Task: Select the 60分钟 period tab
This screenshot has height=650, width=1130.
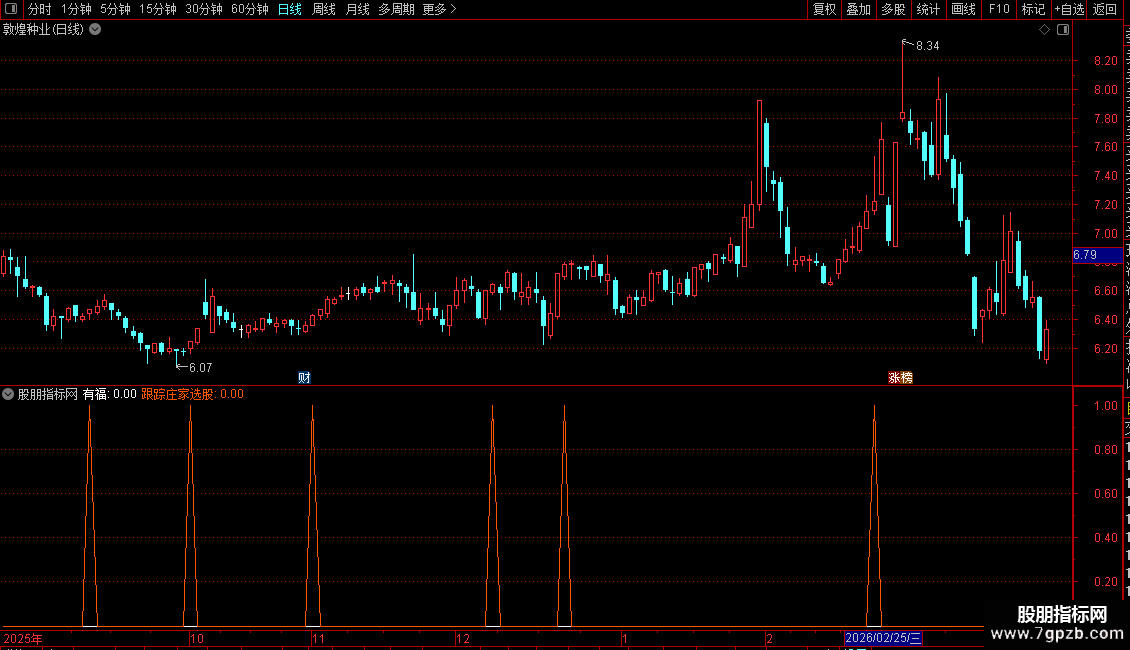Action: click(250, 9)
